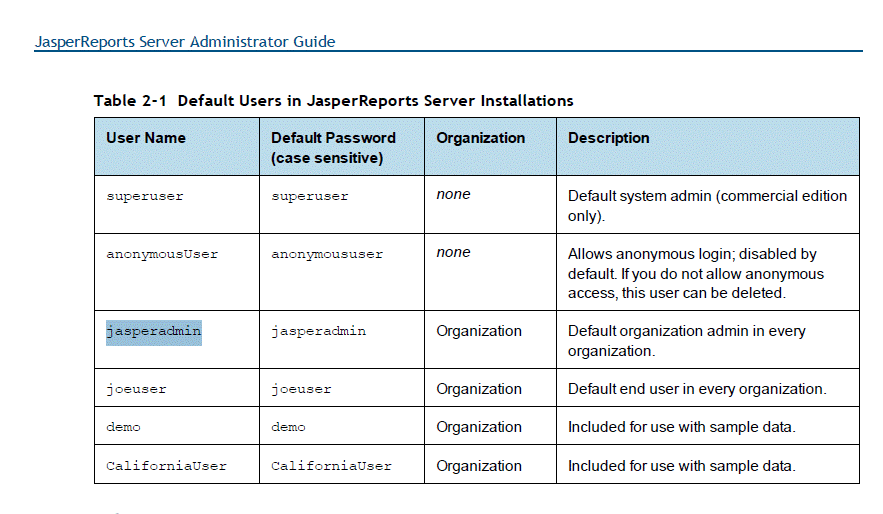Click the none organization cell in superuser row

click(453, 195)
